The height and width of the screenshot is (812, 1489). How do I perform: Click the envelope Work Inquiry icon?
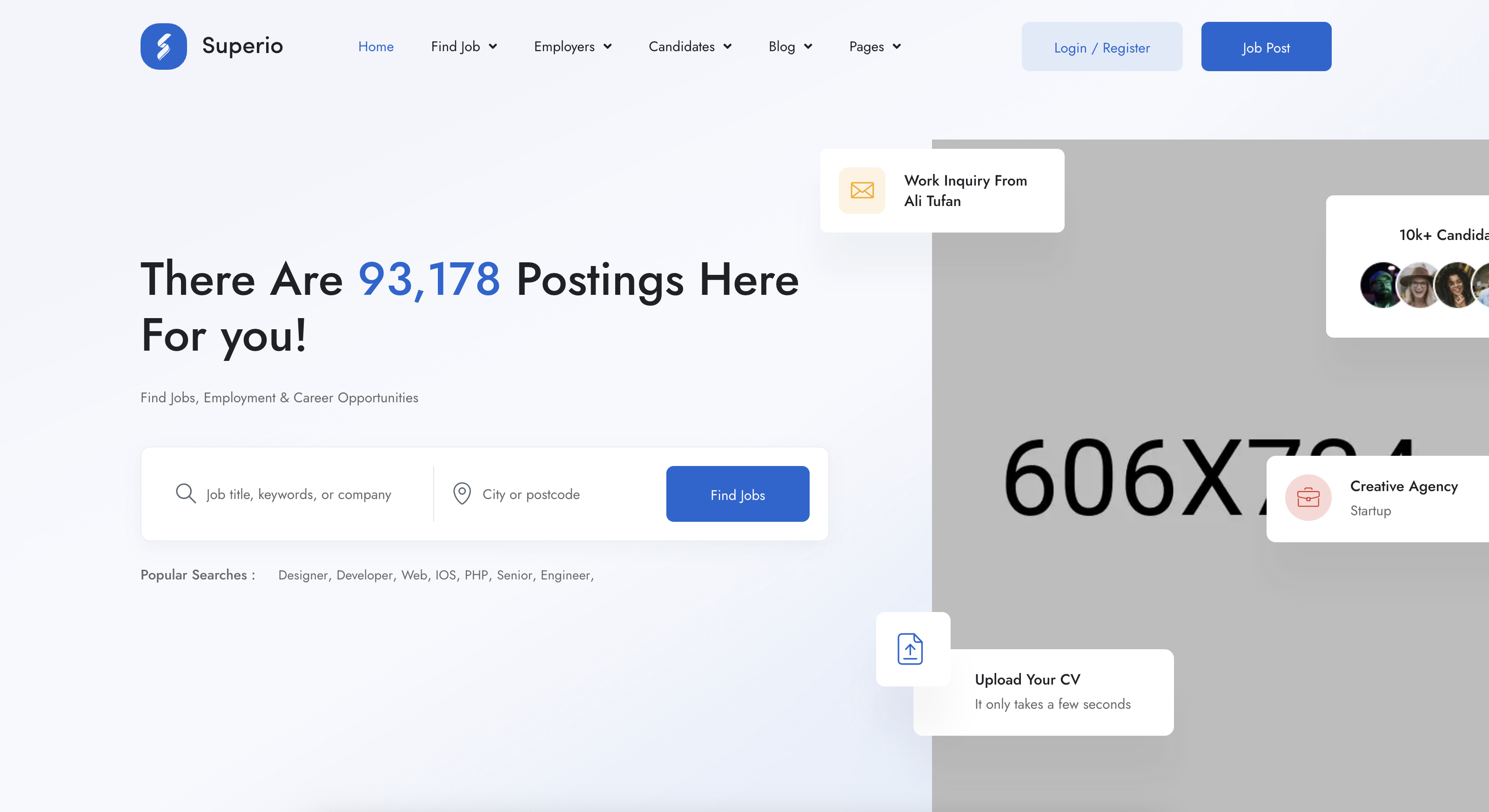click(x=862, y=191)
